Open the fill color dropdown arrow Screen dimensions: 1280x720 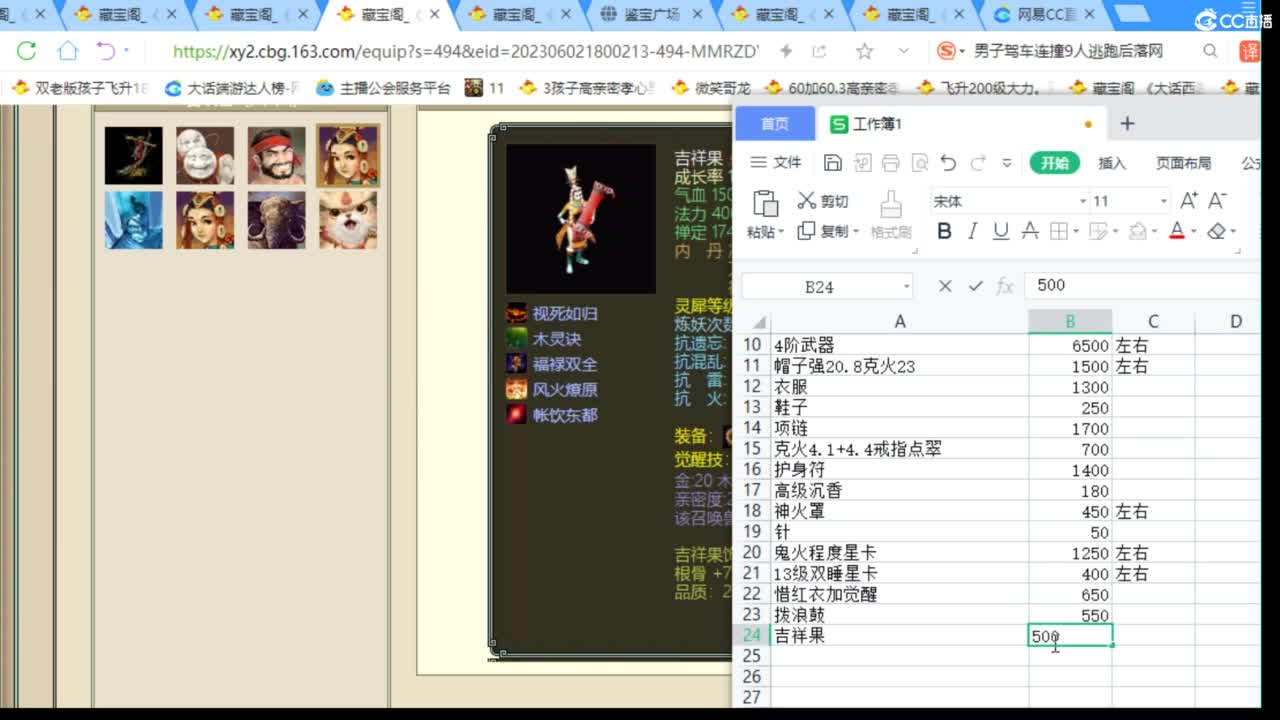[x=1154, y=231]
